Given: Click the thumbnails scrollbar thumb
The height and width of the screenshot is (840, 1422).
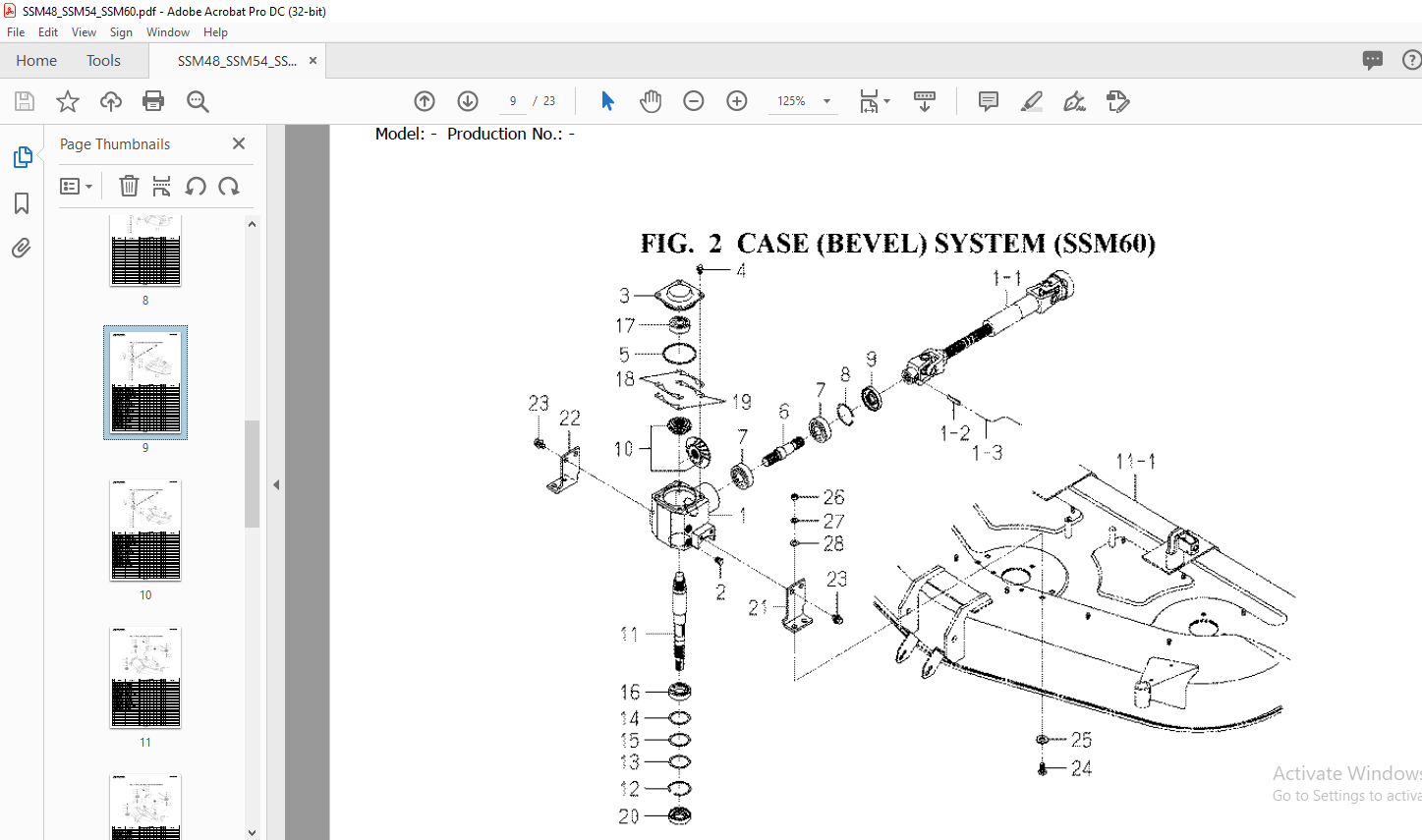Looking at the screenshot, I should click(252, 474).
